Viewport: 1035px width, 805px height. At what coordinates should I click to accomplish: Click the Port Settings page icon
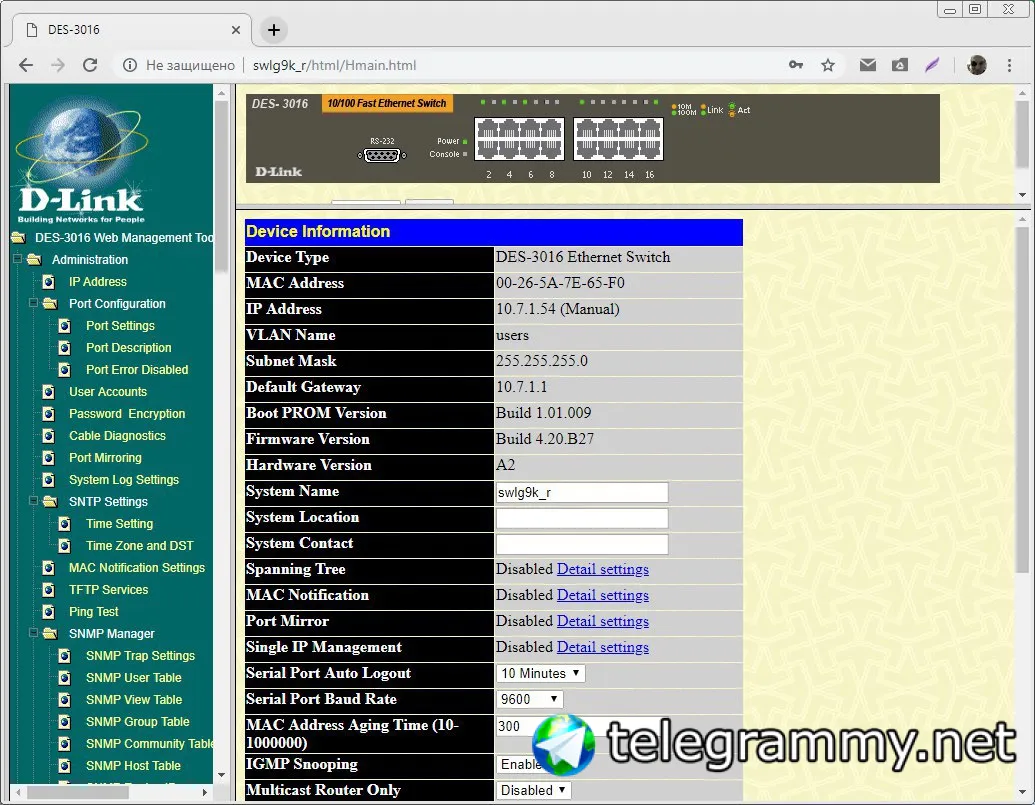(65, 326)
